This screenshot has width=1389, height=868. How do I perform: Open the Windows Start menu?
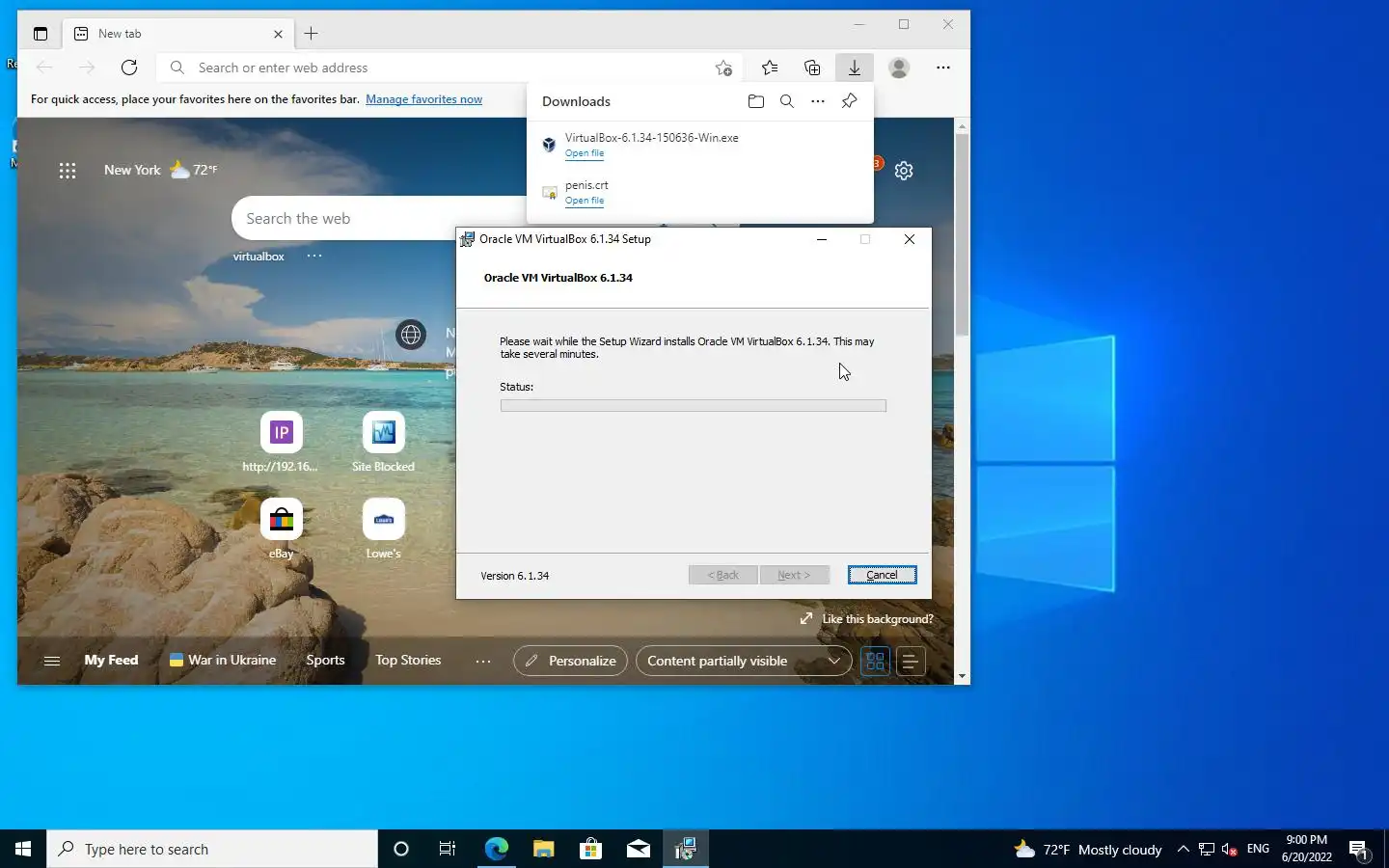pos(23,849)
